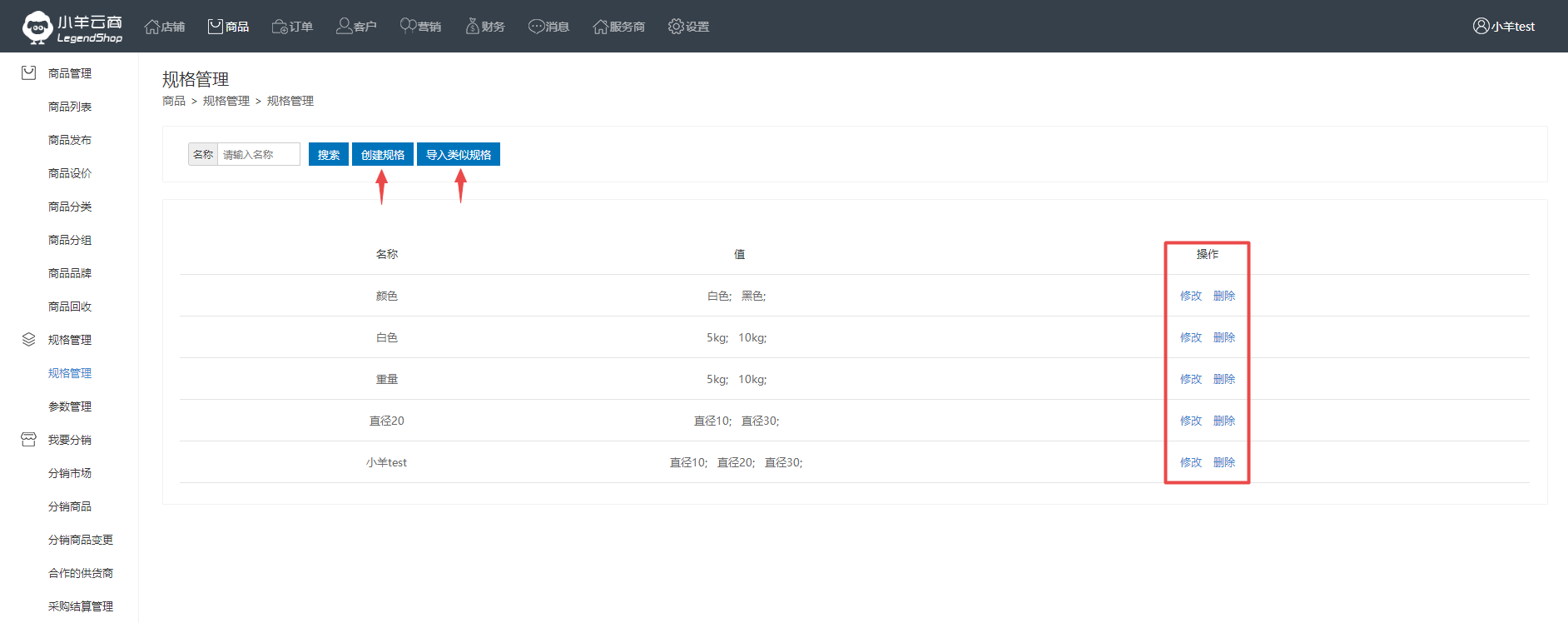Viewport: 1568px width, 623px height.
Task: Click the user avatar icon beside 小羊test
Action: pos(1481,26)
